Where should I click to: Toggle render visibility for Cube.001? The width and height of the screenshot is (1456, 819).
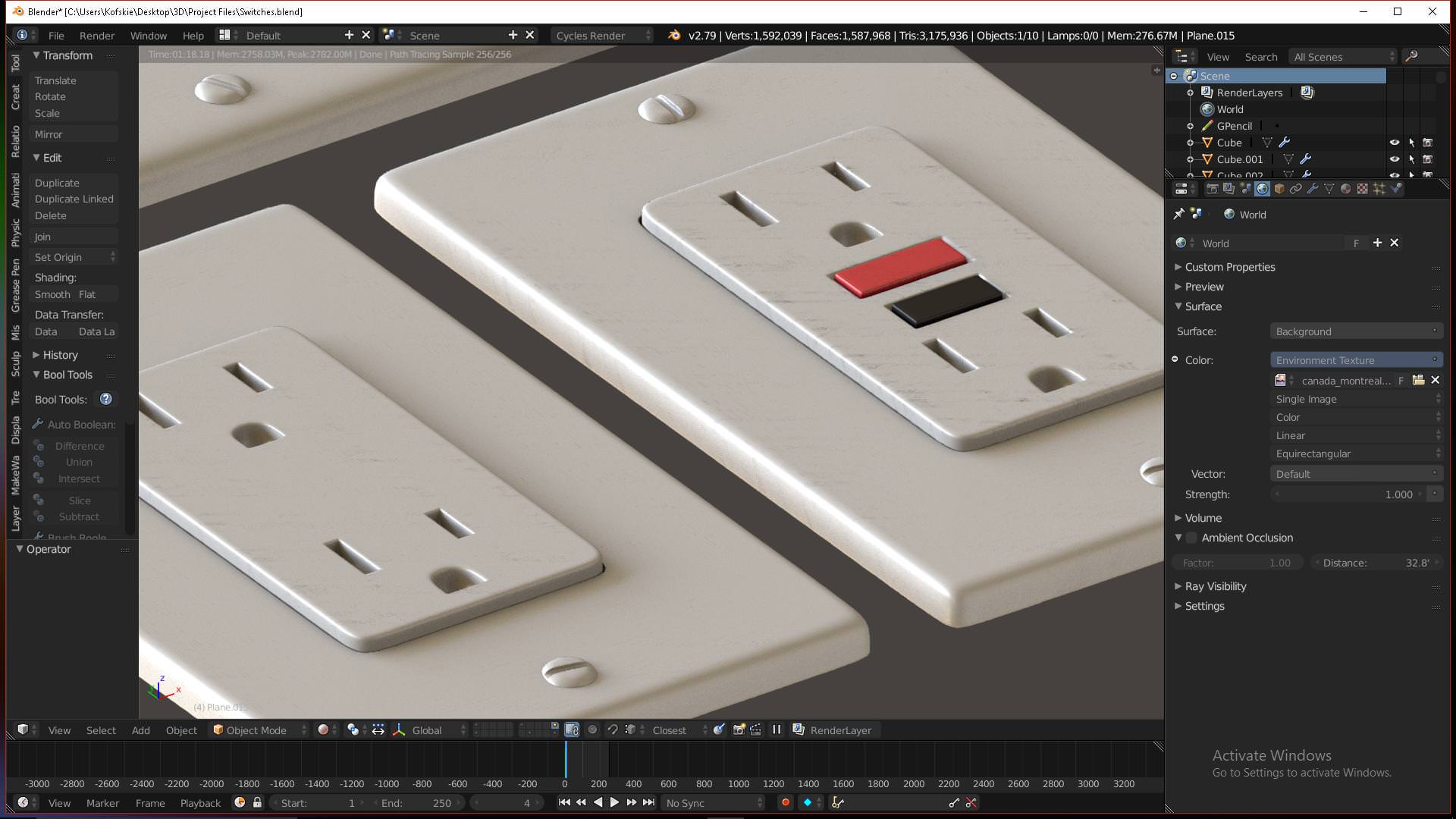[x=1428, y=160]
